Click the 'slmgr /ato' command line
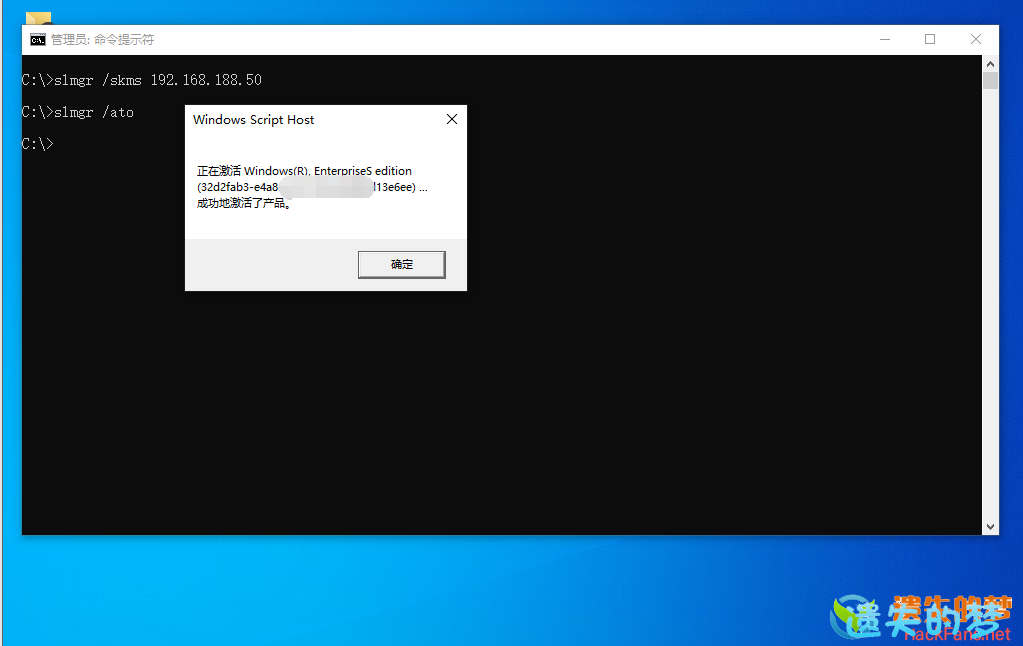Screen dimensions: 1023x646 78,112
